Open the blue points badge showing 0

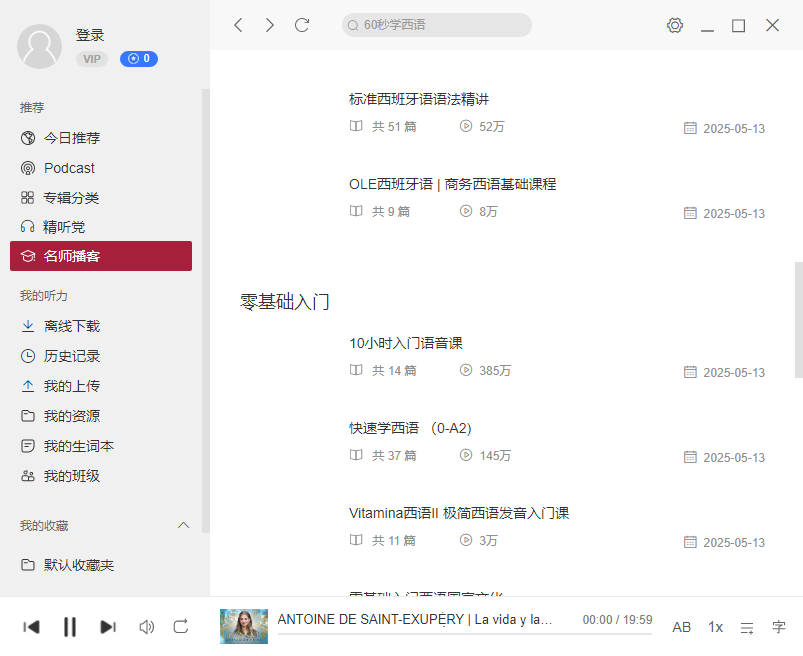click(x=139, y=59)
